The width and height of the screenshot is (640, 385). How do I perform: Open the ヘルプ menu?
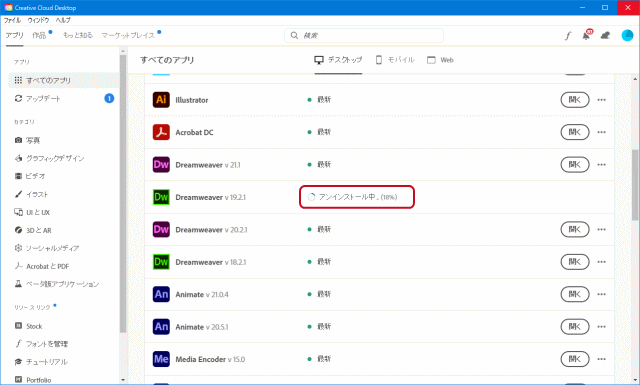click(63, 20)
